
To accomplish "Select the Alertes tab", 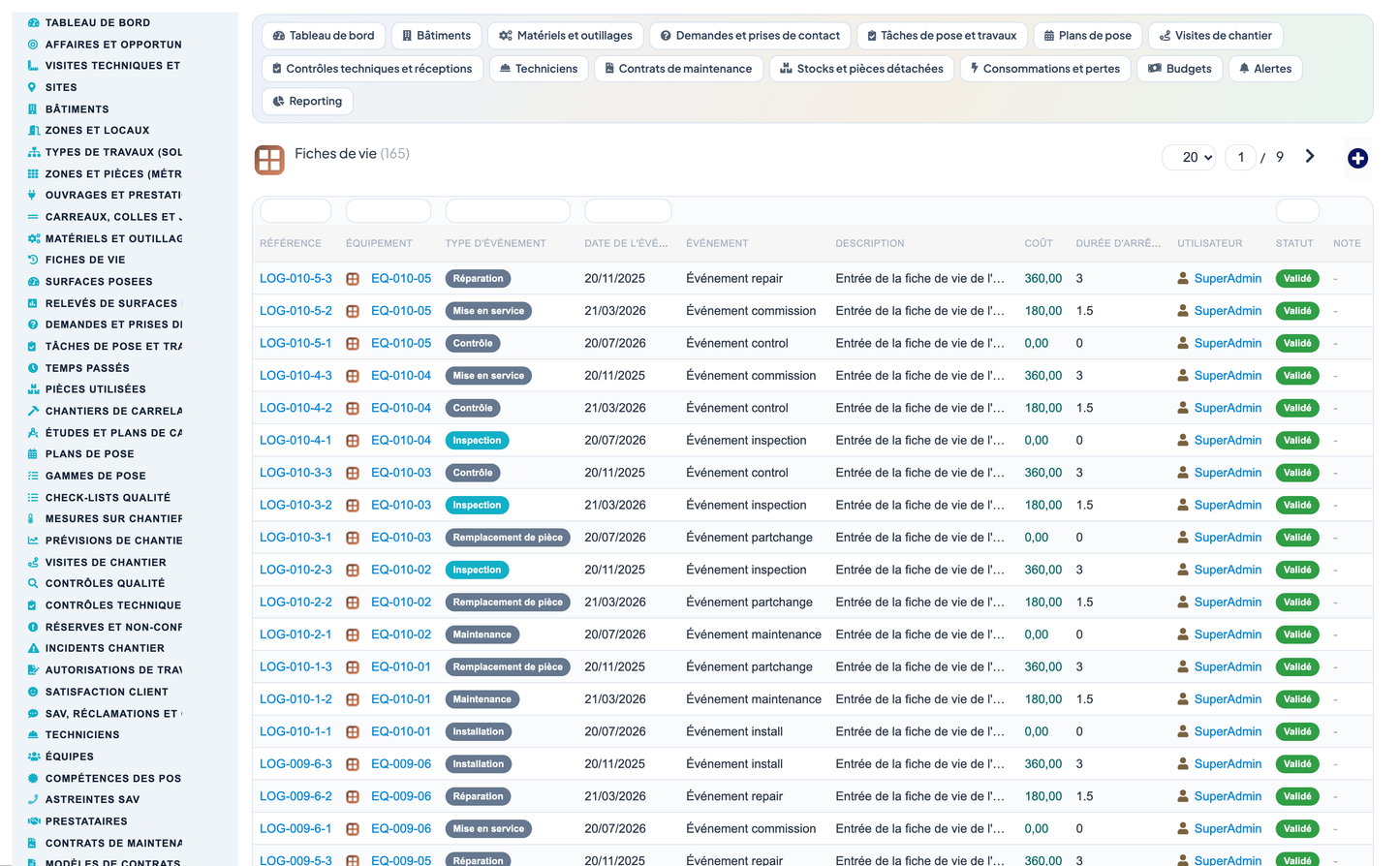I will 1265,69.
